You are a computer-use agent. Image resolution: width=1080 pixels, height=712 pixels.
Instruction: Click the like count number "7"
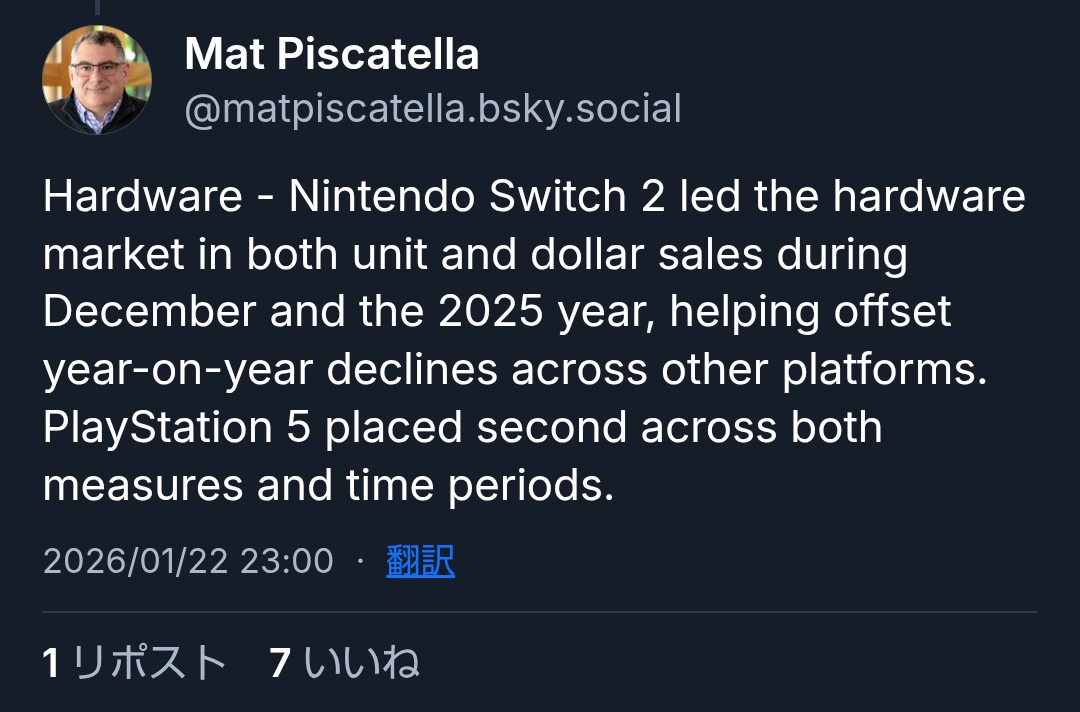[x=280, y=663]
